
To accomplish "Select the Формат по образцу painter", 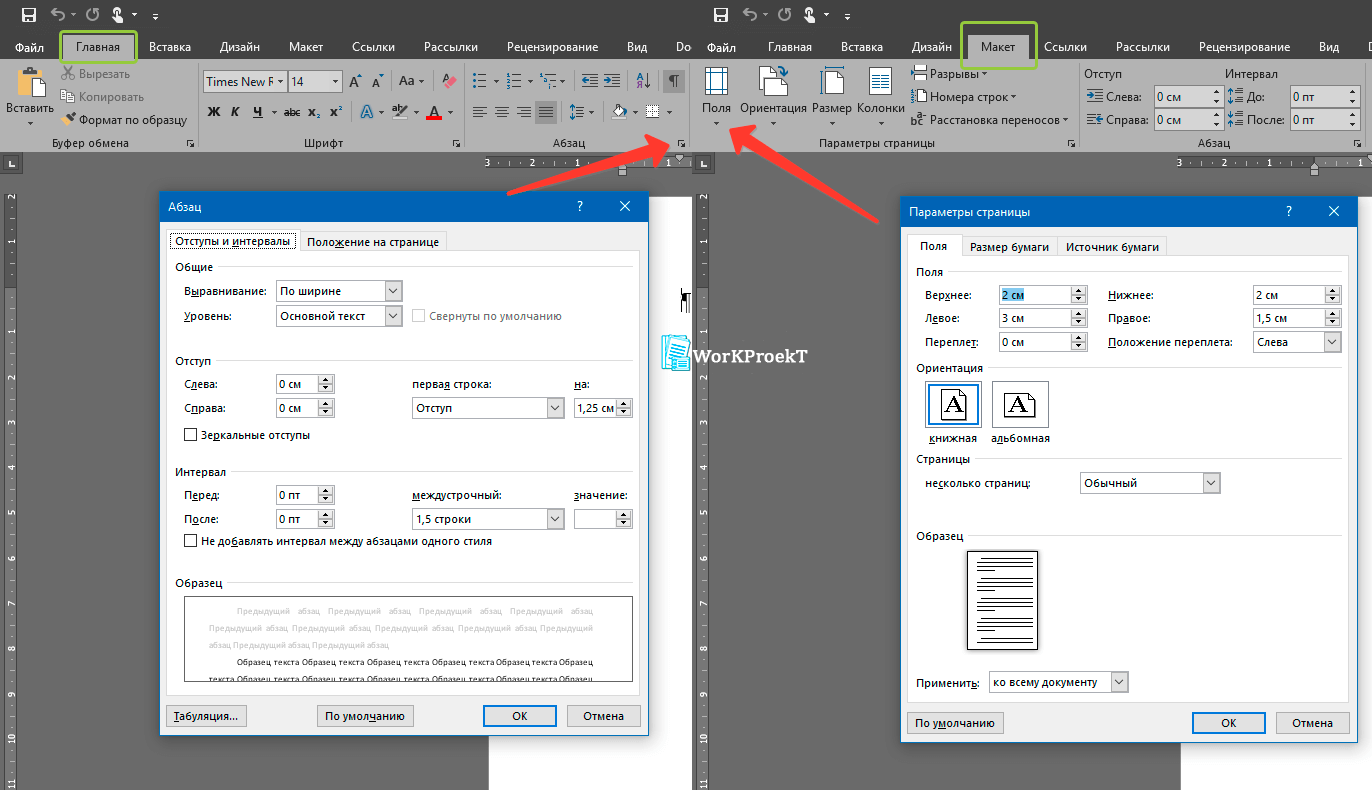I will point(124,120).
